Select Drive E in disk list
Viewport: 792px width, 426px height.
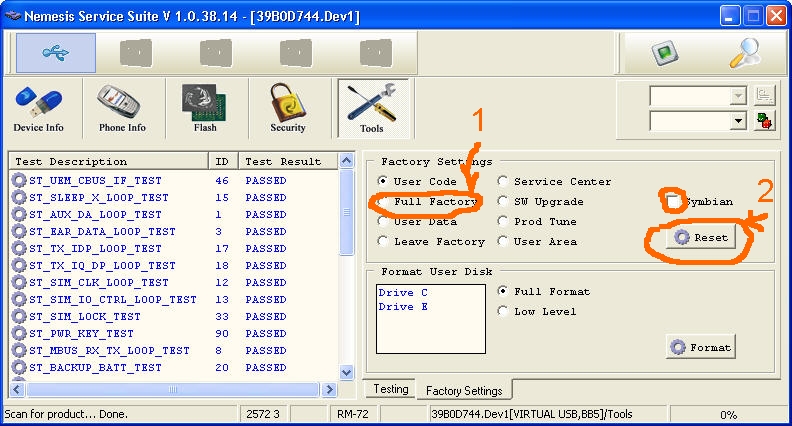[x=403, y=307]
